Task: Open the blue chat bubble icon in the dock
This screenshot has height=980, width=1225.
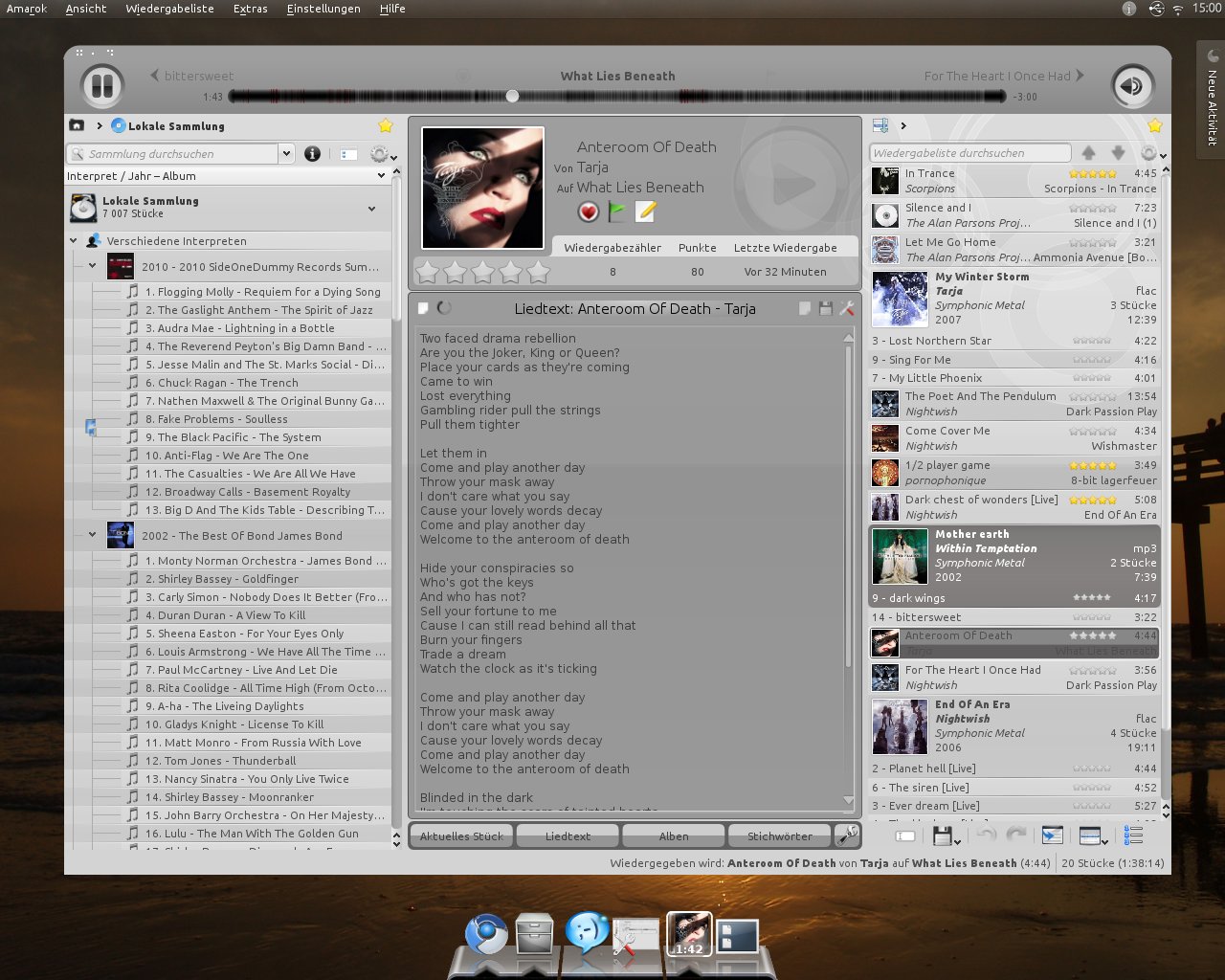Action: point(587,931)
